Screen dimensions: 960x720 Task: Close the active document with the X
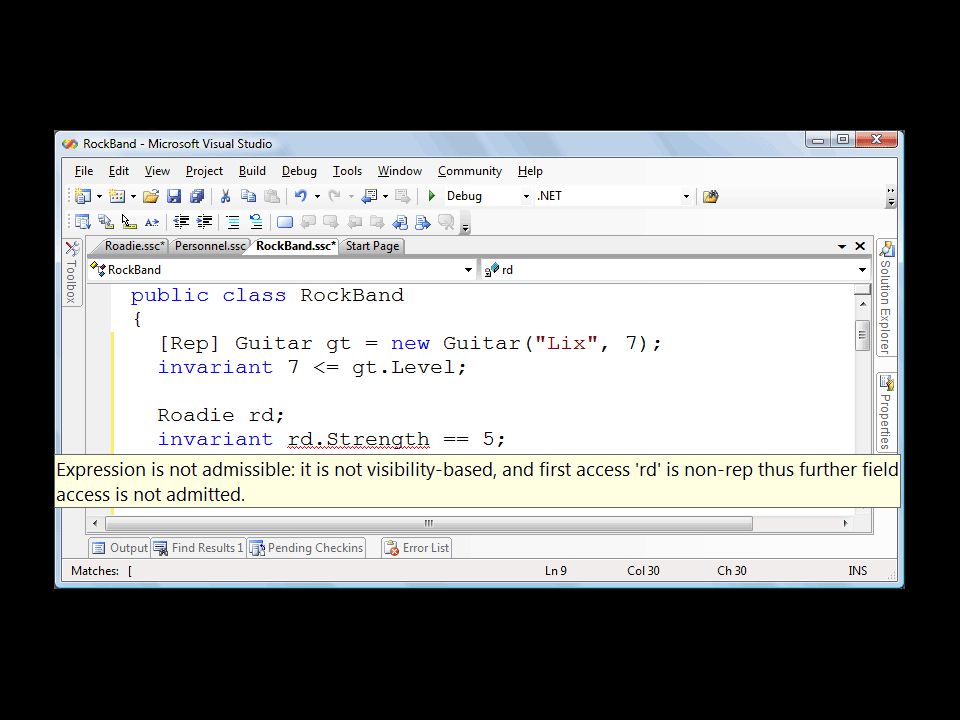pyautogui.click(x=860, y=246)
